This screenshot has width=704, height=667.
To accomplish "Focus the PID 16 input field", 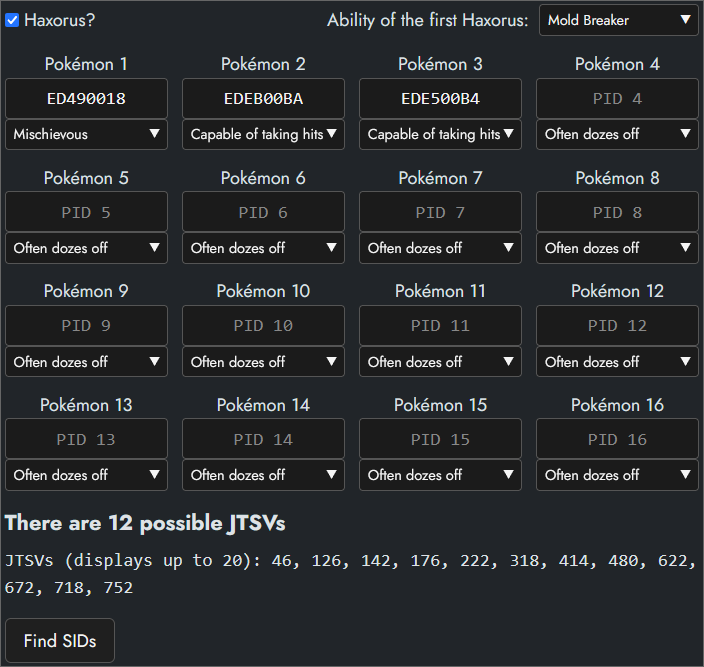I will click(x=617, y=439).
